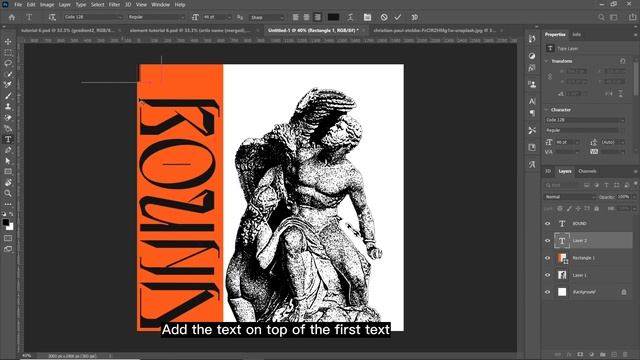Left align text in options bar
The image size is (640, 360).
[296, 17]
